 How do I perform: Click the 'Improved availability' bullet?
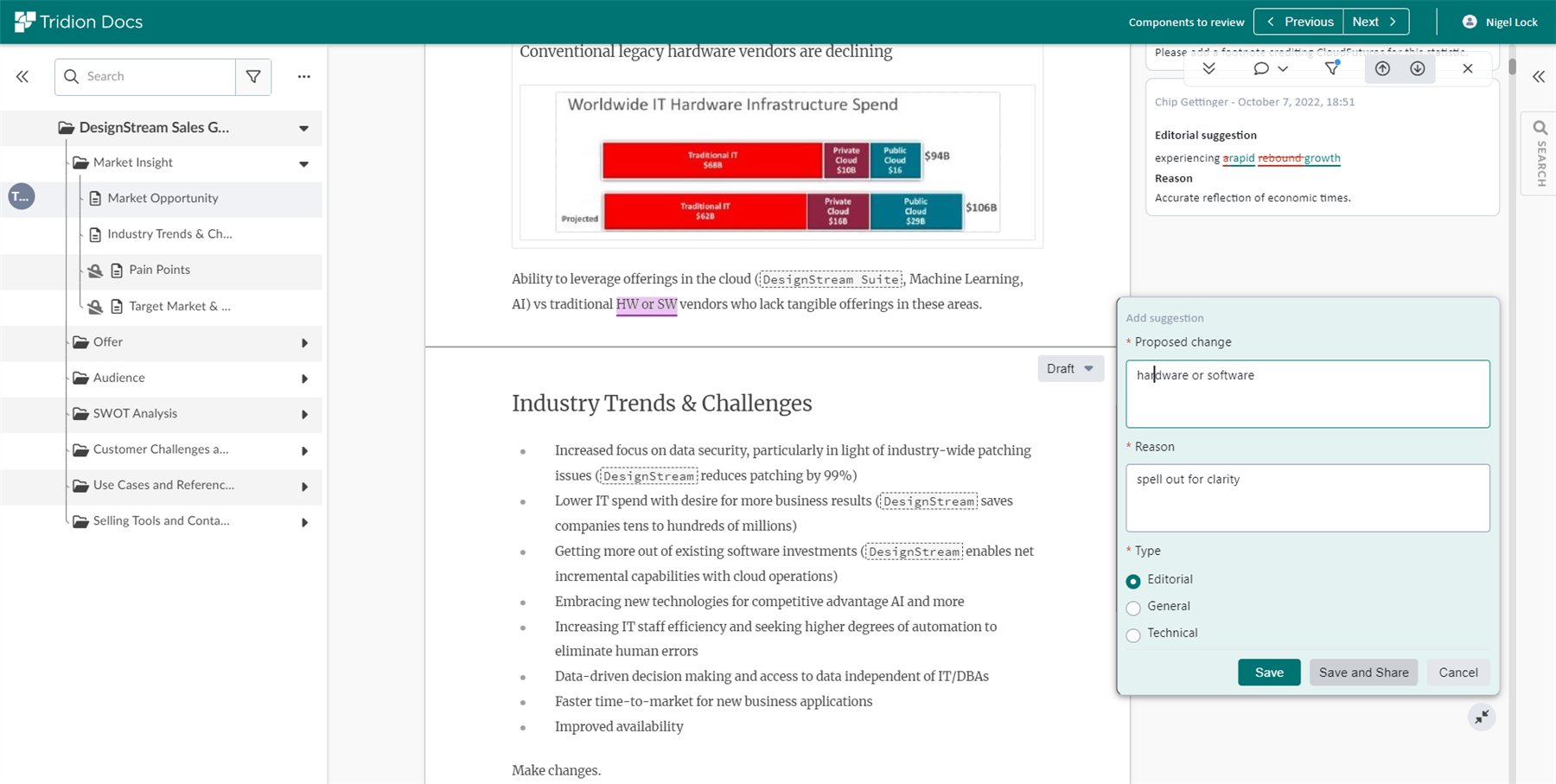click(619, 727)
